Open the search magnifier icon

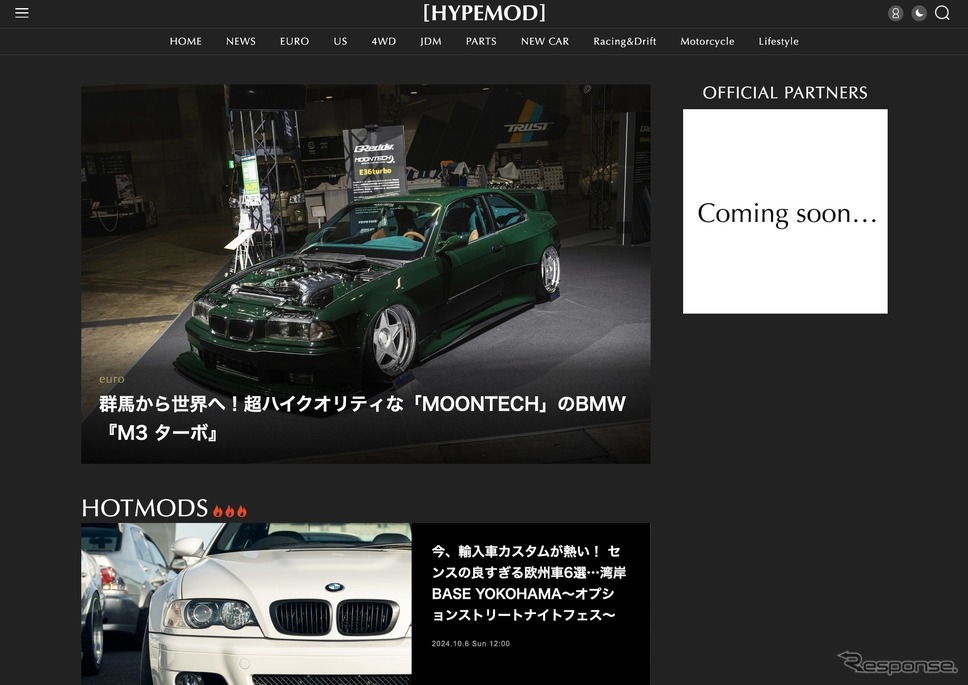click(x=942, y=13)
